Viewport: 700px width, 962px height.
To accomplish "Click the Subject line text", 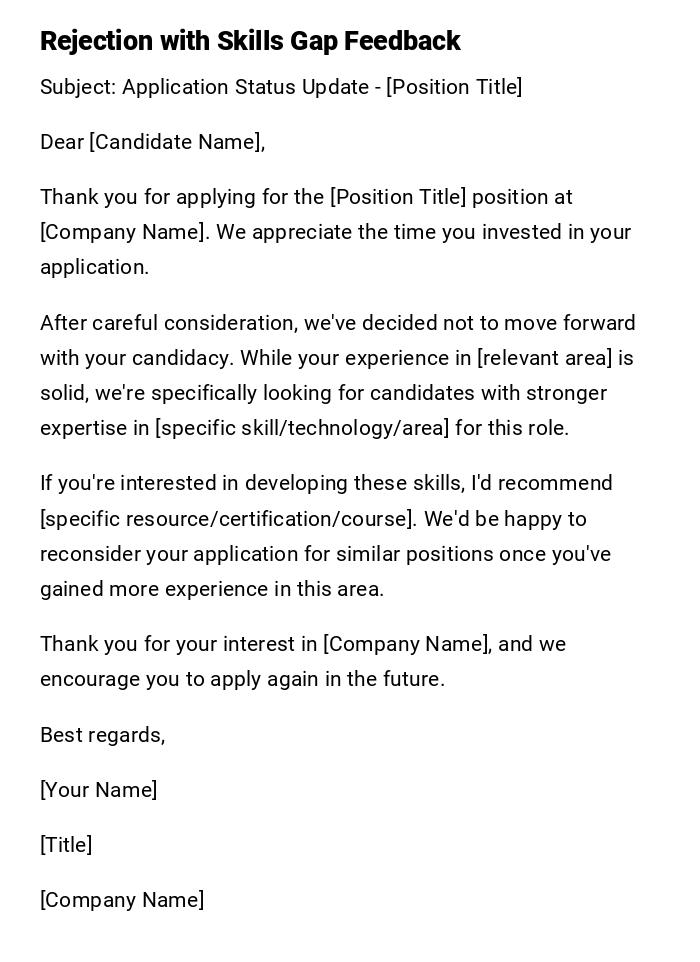I will tap(281, 87).
